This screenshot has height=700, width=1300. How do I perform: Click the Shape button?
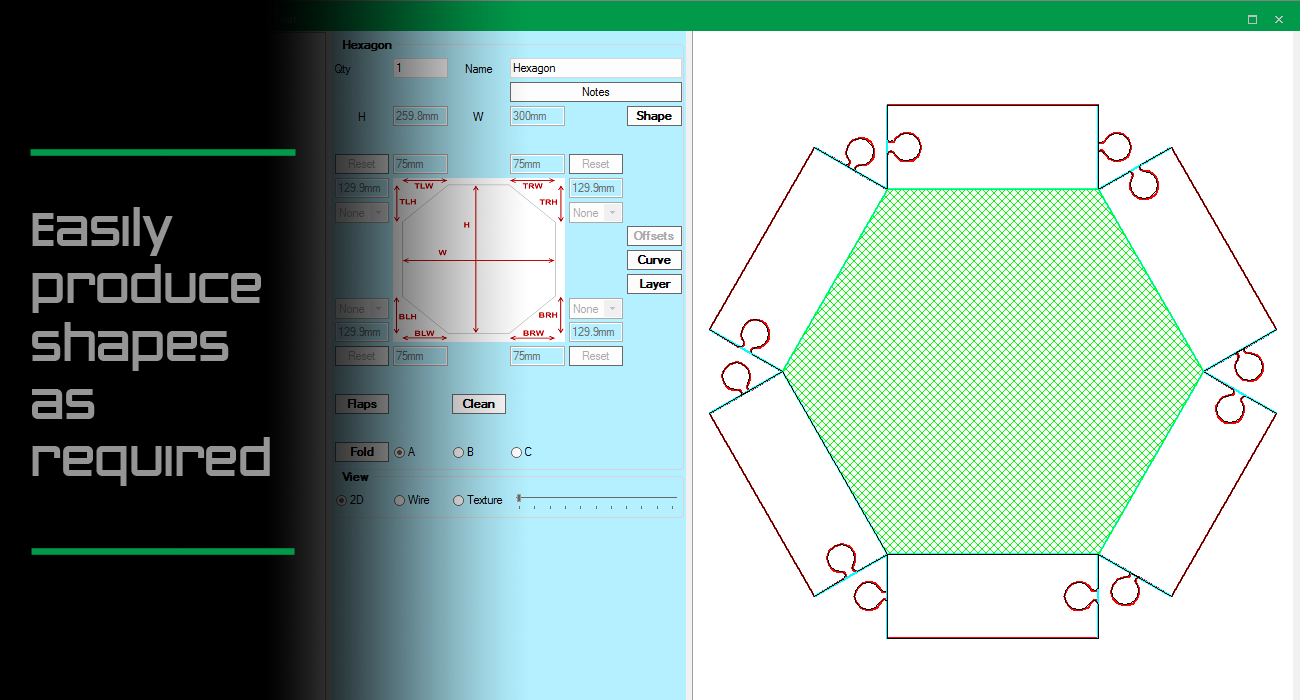click(653, 115)
